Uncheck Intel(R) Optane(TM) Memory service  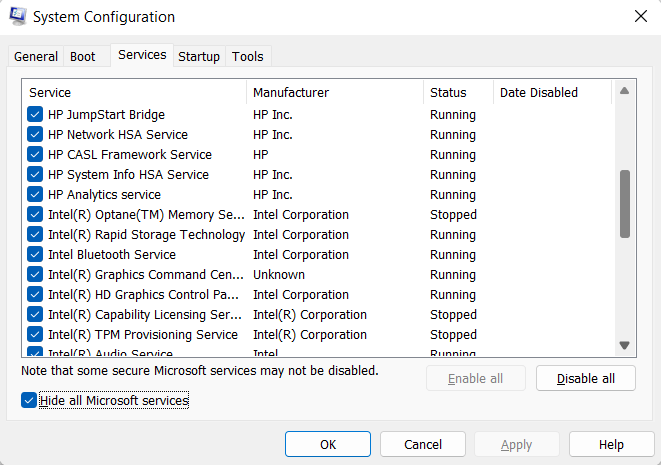click(35, 215)
